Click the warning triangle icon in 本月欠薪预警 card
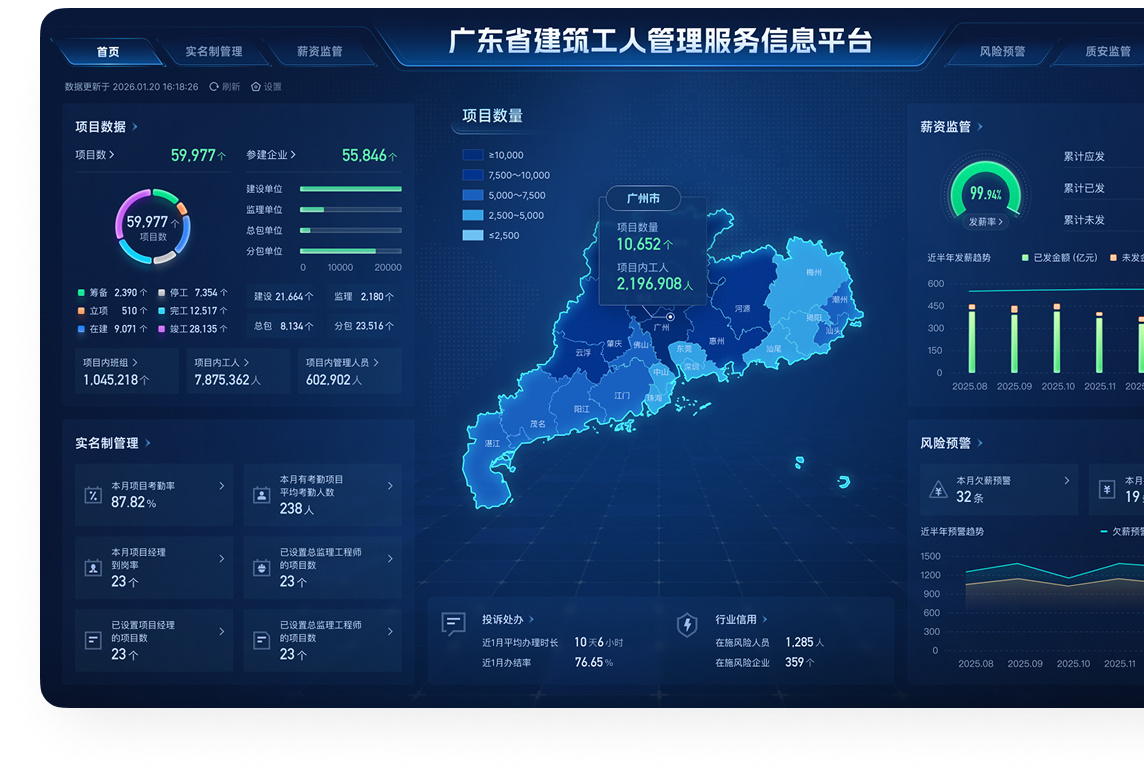The width and height of the screenshot is (1144, 780). pos(936,488)
